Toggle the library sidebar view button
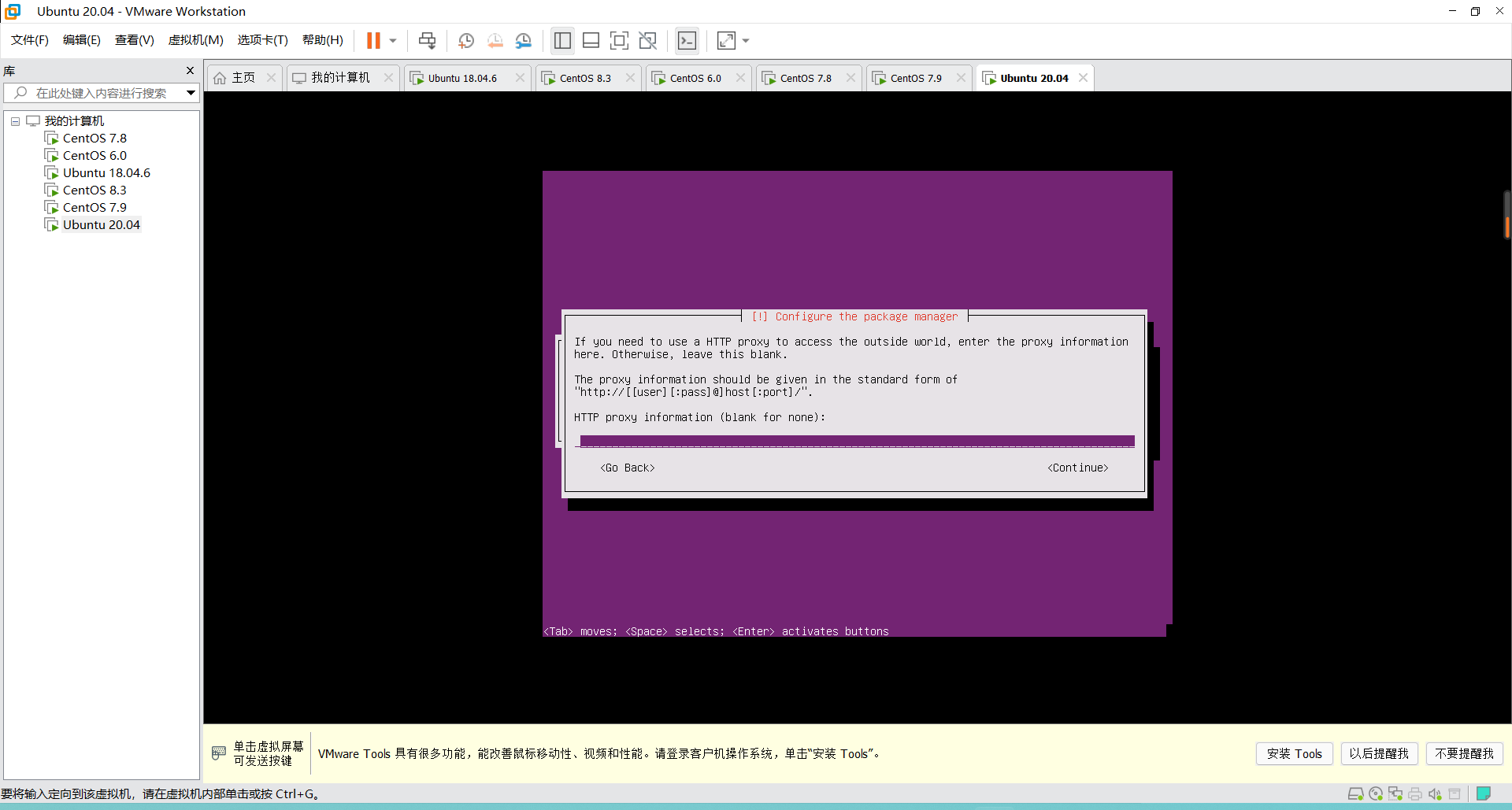1512x810 pixels. click(x=562, y=40)
